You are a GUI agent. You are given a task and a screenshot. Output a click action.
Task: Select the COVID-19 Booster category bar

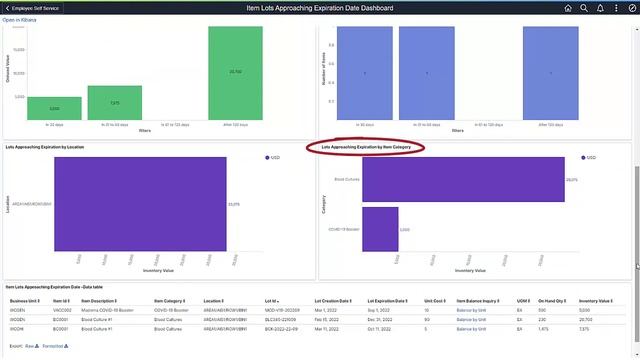pyautogui.click(x=380, y=229)
